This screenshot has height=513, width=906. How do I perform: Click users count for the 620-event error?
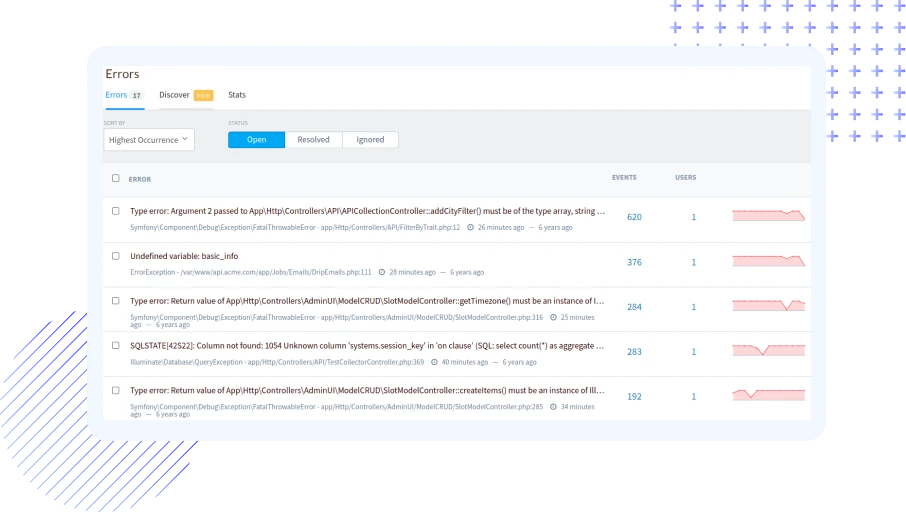click(694, 217)
